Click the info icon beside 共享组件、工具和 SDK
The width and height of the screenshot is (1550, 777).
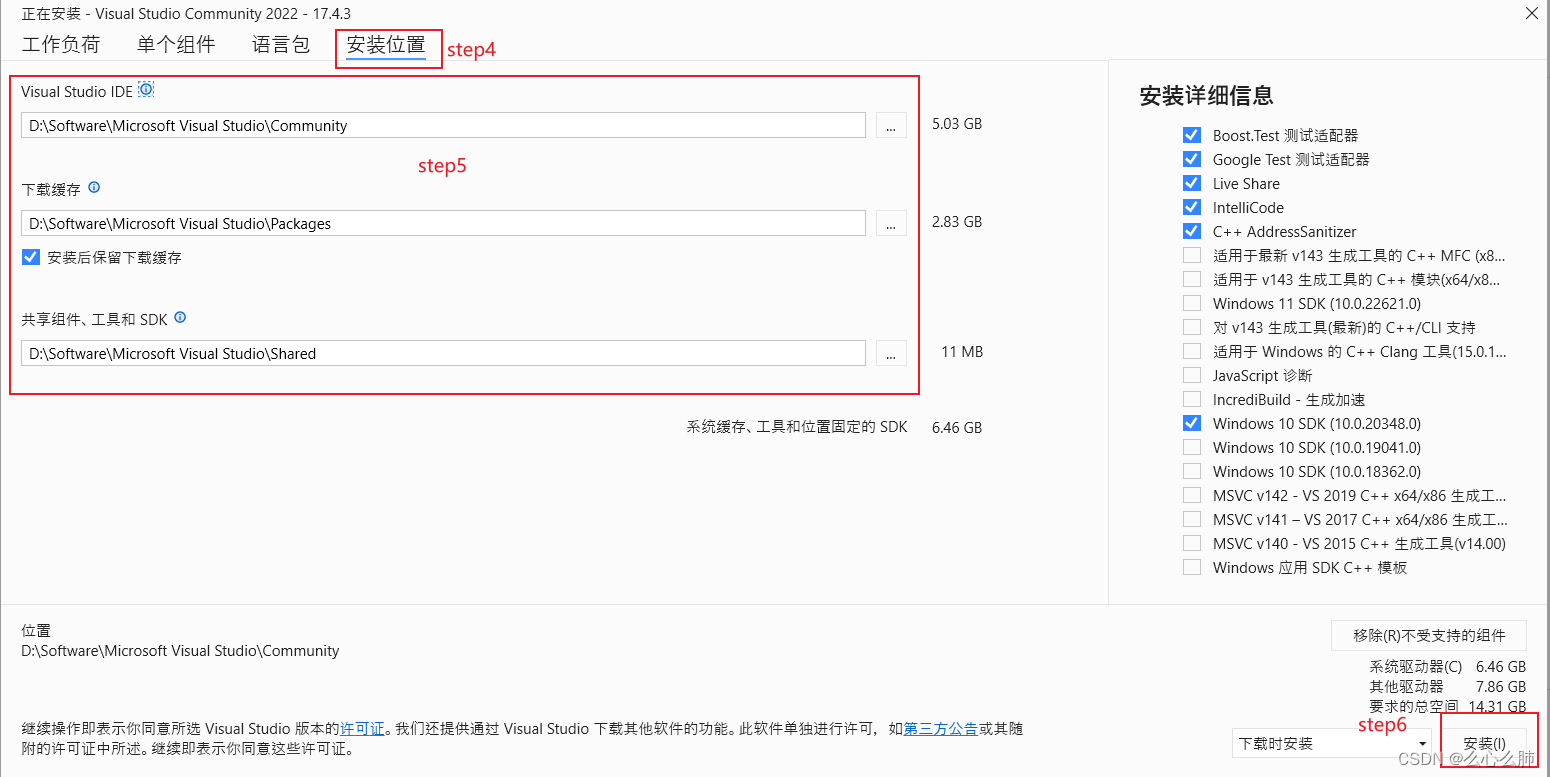[180, 317]
